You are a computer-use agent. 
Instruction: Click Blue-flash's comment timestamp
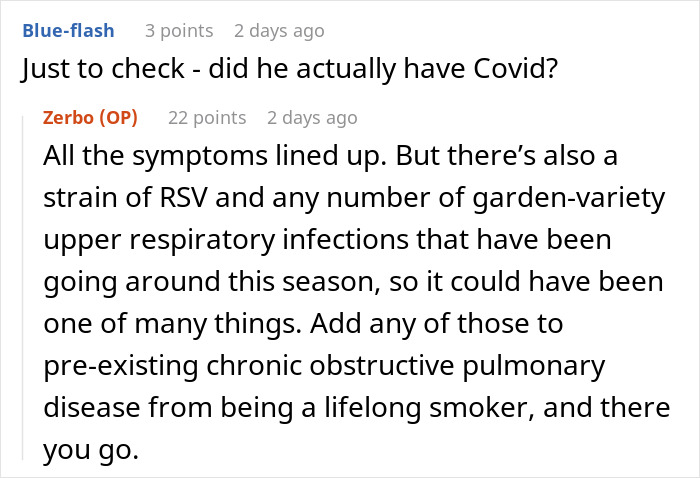pyautogui.click(x=278, y=30)
